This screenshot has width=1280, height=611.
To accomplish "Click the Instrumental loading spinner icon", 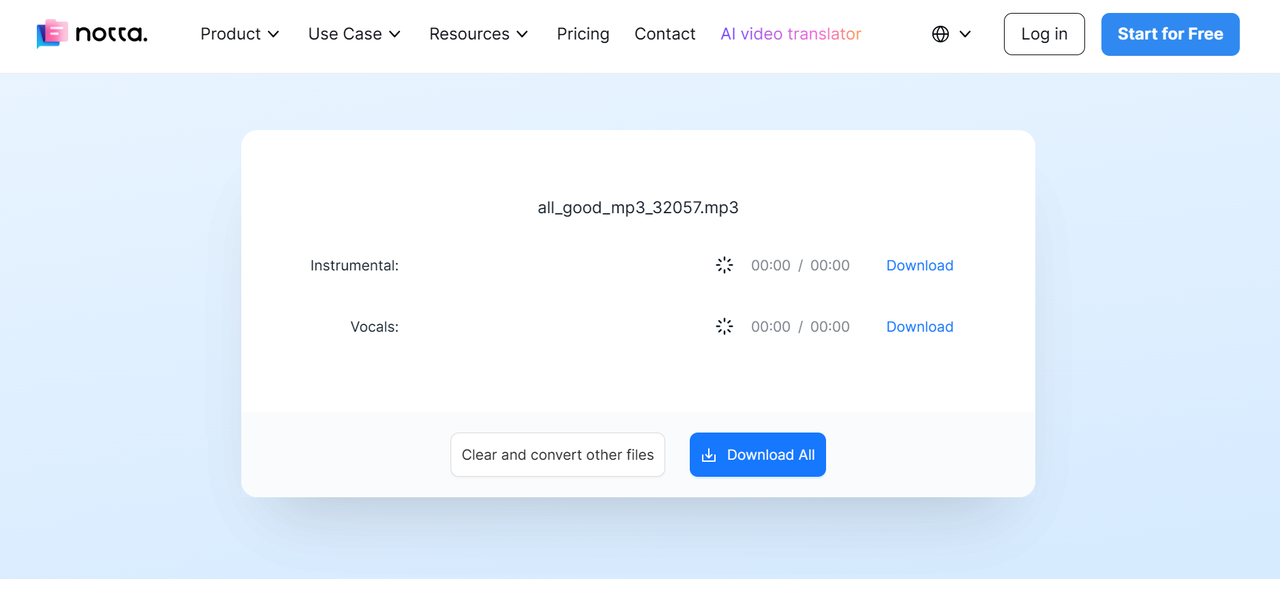I will pyautogui.click(x=725, y=265).
